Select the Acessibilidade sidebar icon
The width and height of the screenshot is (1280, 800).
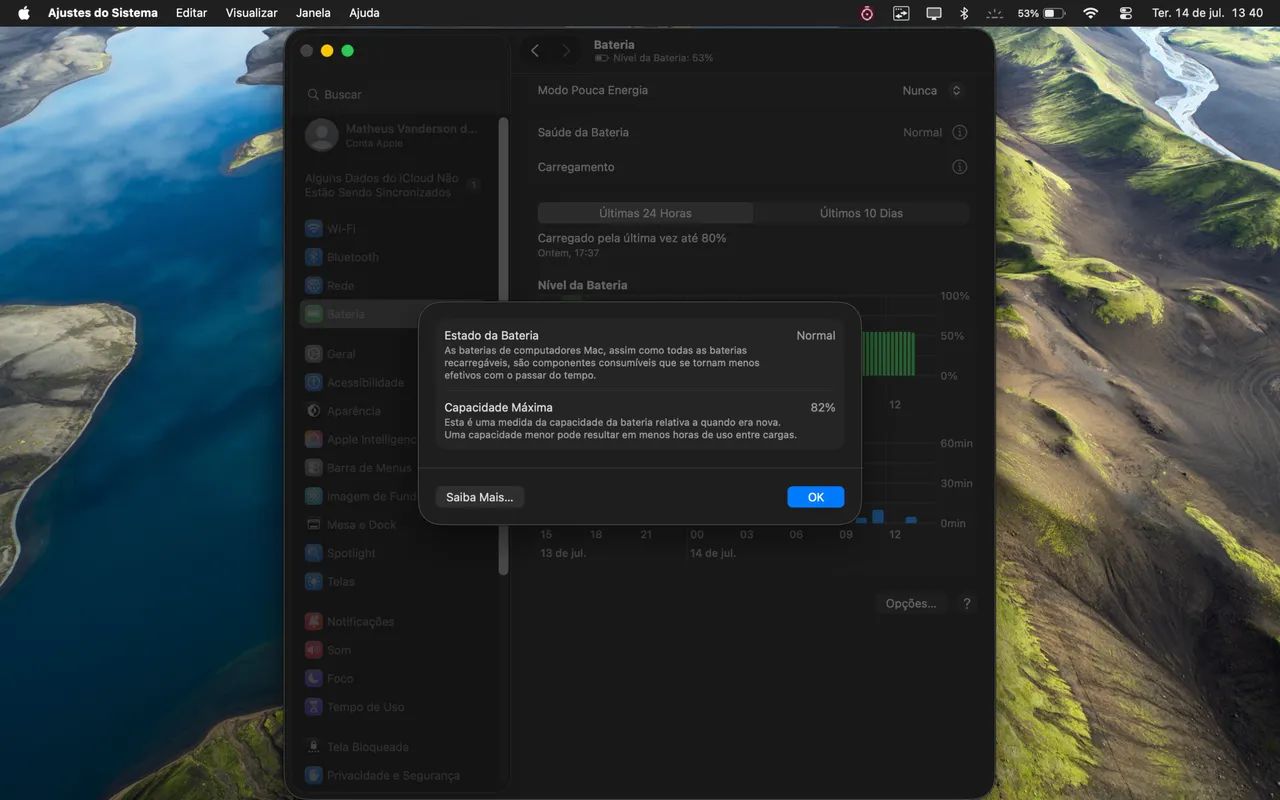[314, 382]
